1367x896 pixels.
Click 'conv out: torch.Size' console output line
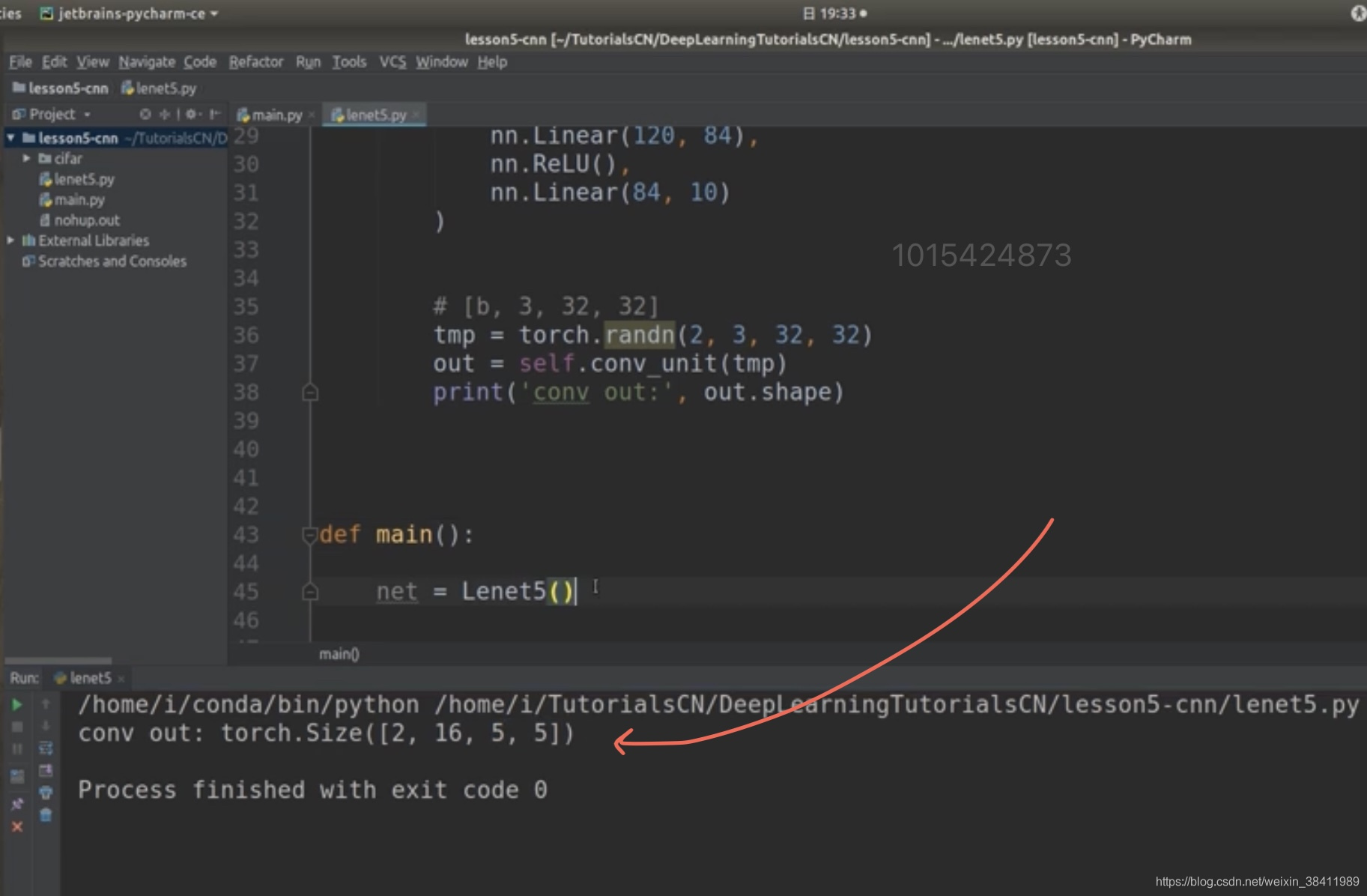coord(326,733)
